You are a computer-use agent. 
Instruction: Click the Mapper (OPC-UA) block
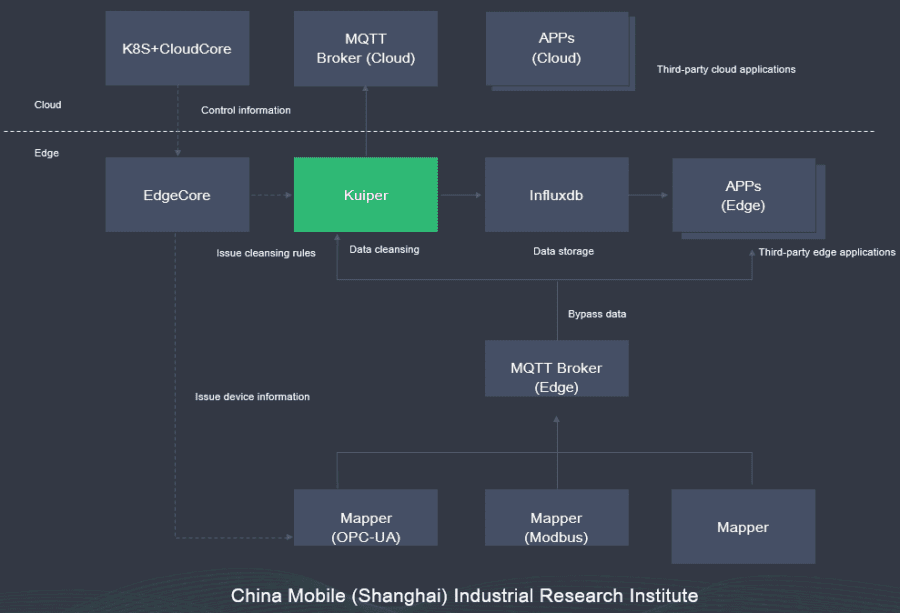click(x=365, y=517)
